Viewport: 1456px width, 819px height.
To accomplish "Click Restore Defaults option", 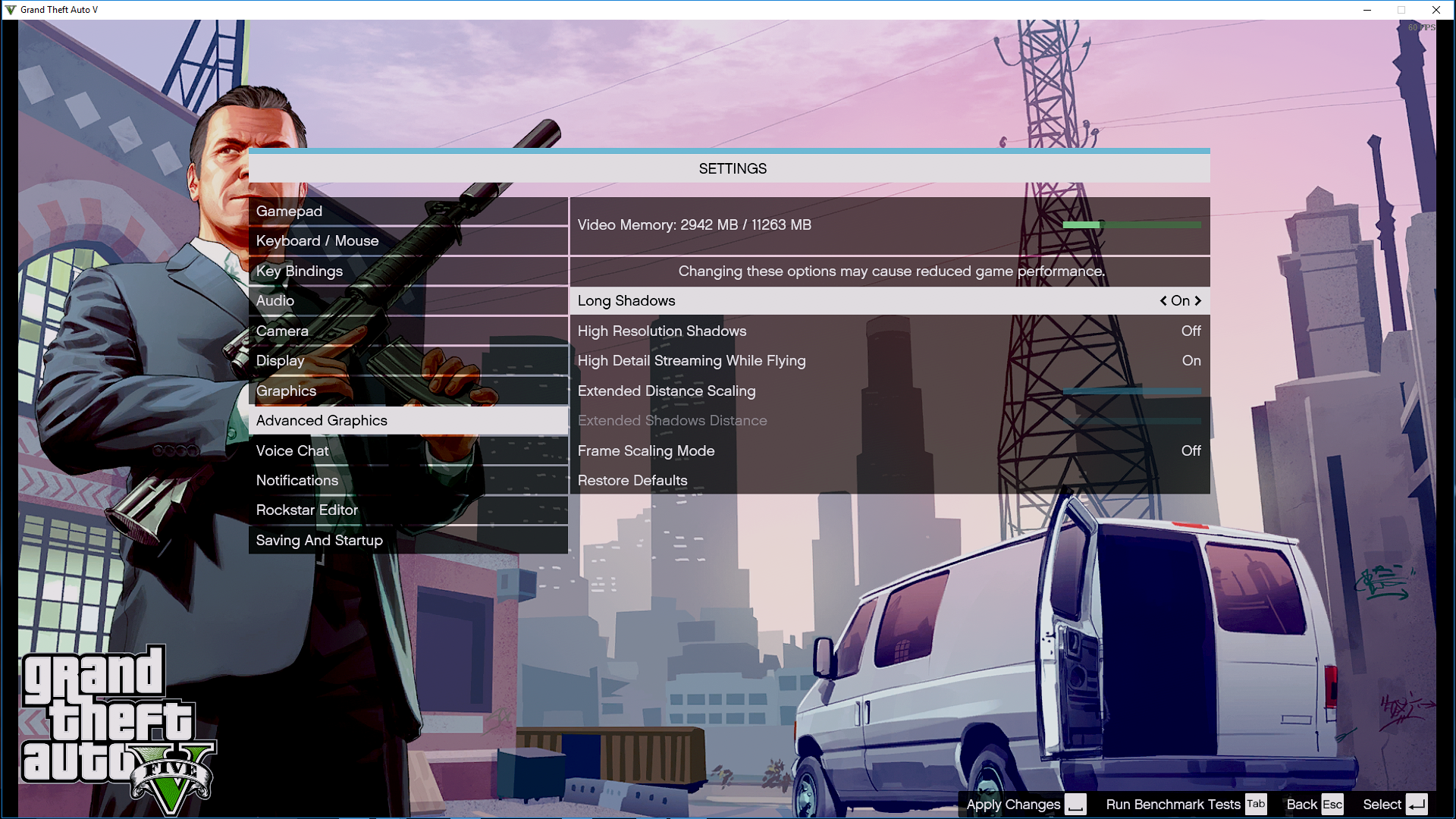I will pyautogui.click(x=632, y=481).
